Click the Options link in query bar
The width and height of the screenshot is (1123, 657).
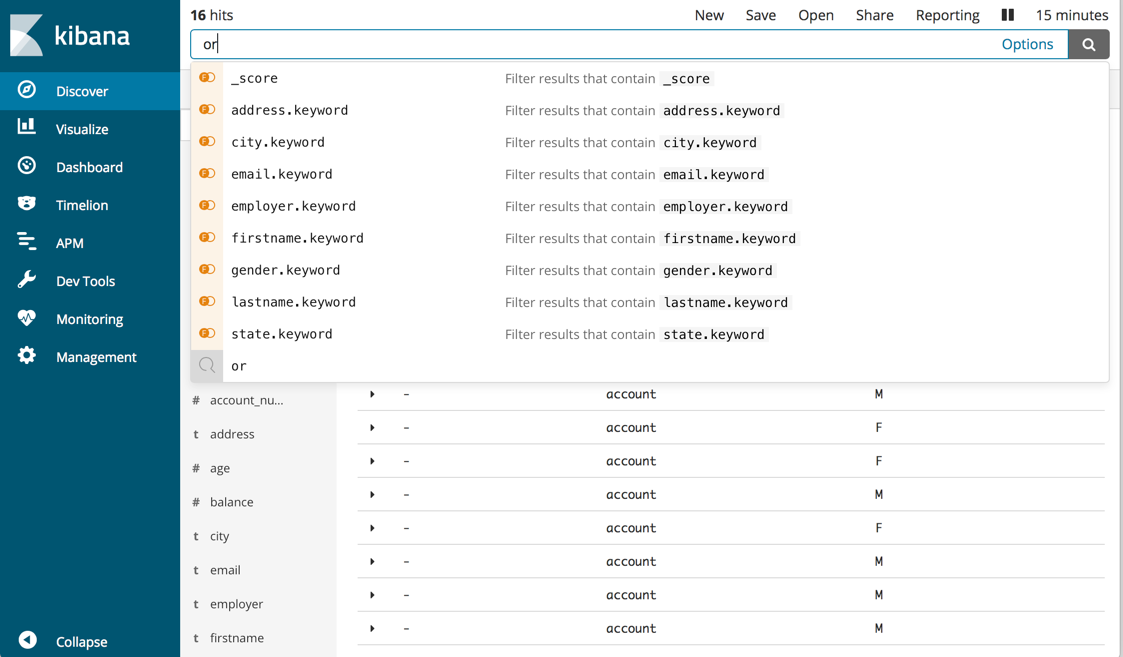click(1027, 44)
